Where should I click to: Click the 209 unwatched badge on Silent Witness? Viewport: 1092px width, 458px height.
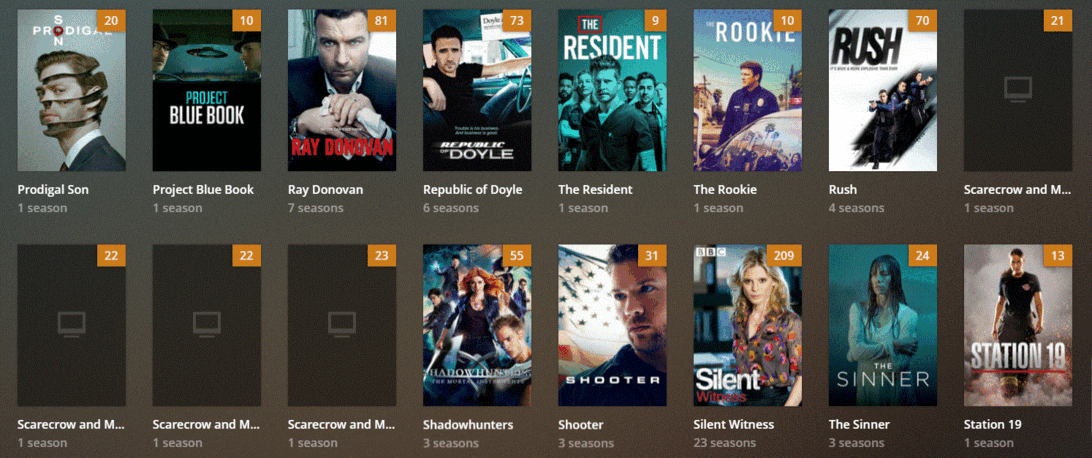coord(784,255)
